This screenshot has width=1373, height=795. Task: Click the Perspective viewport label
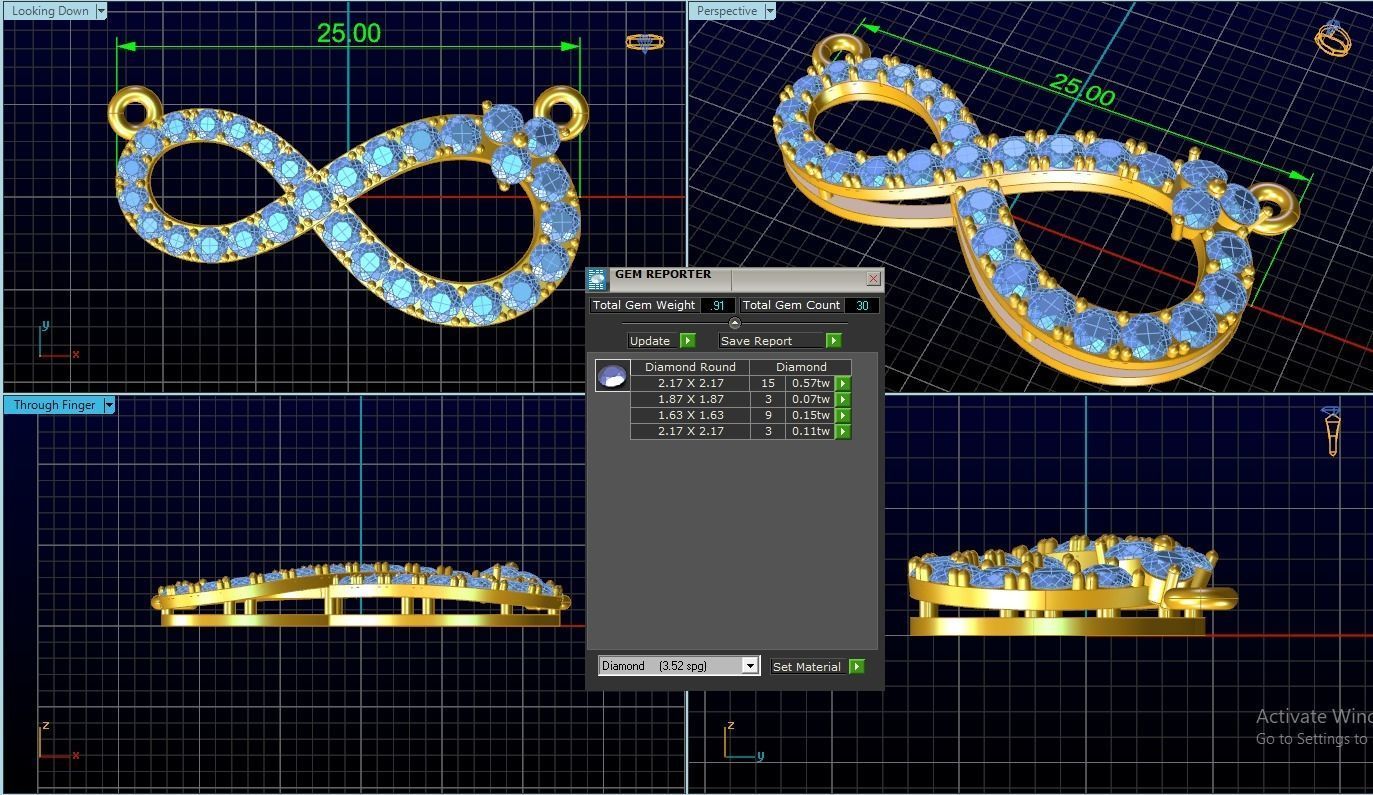[727, 11]
